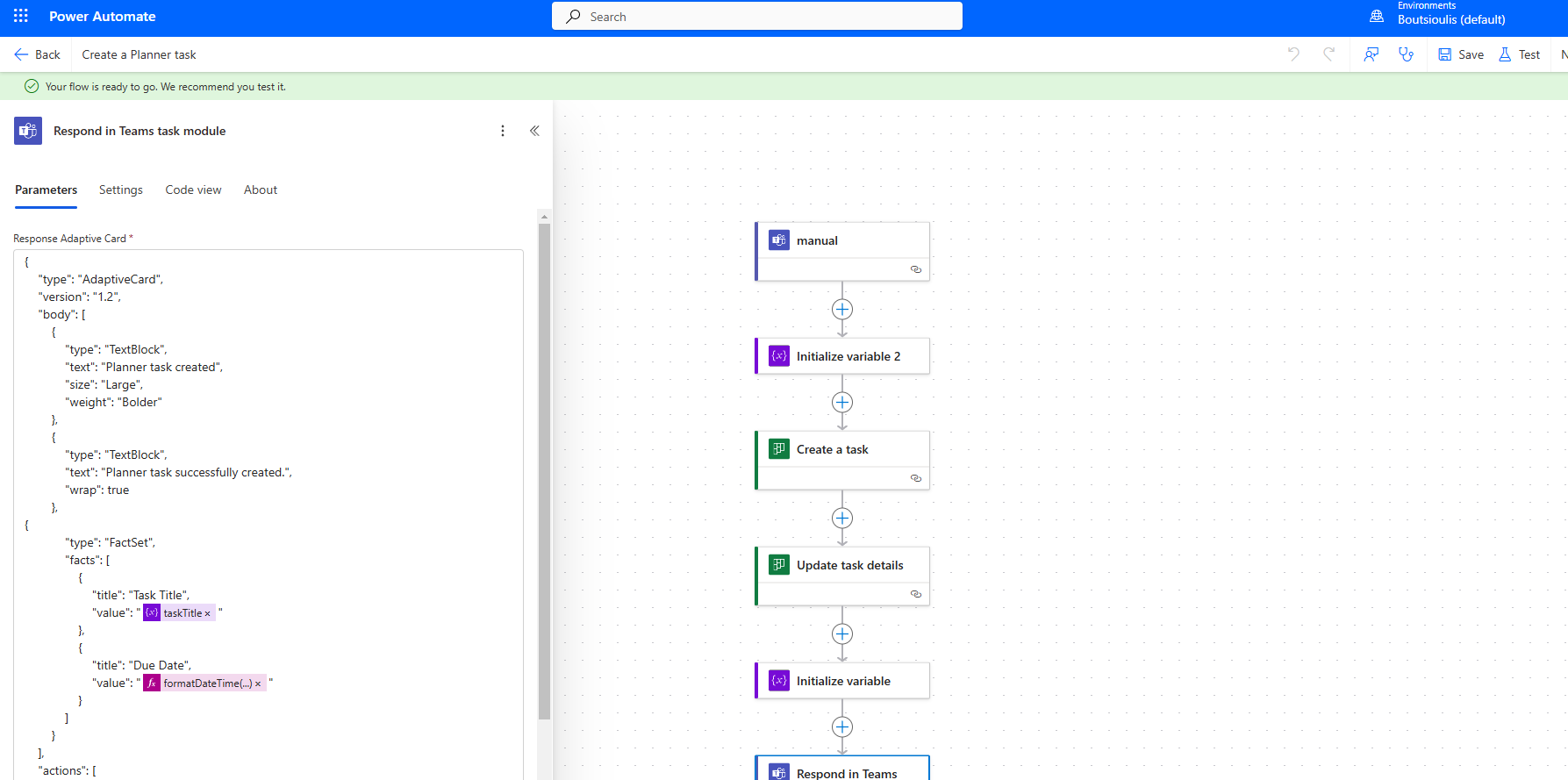Click the connection link icon on Create a task
This screenshot has width=1568, height=780.
[x=916, y=478]
